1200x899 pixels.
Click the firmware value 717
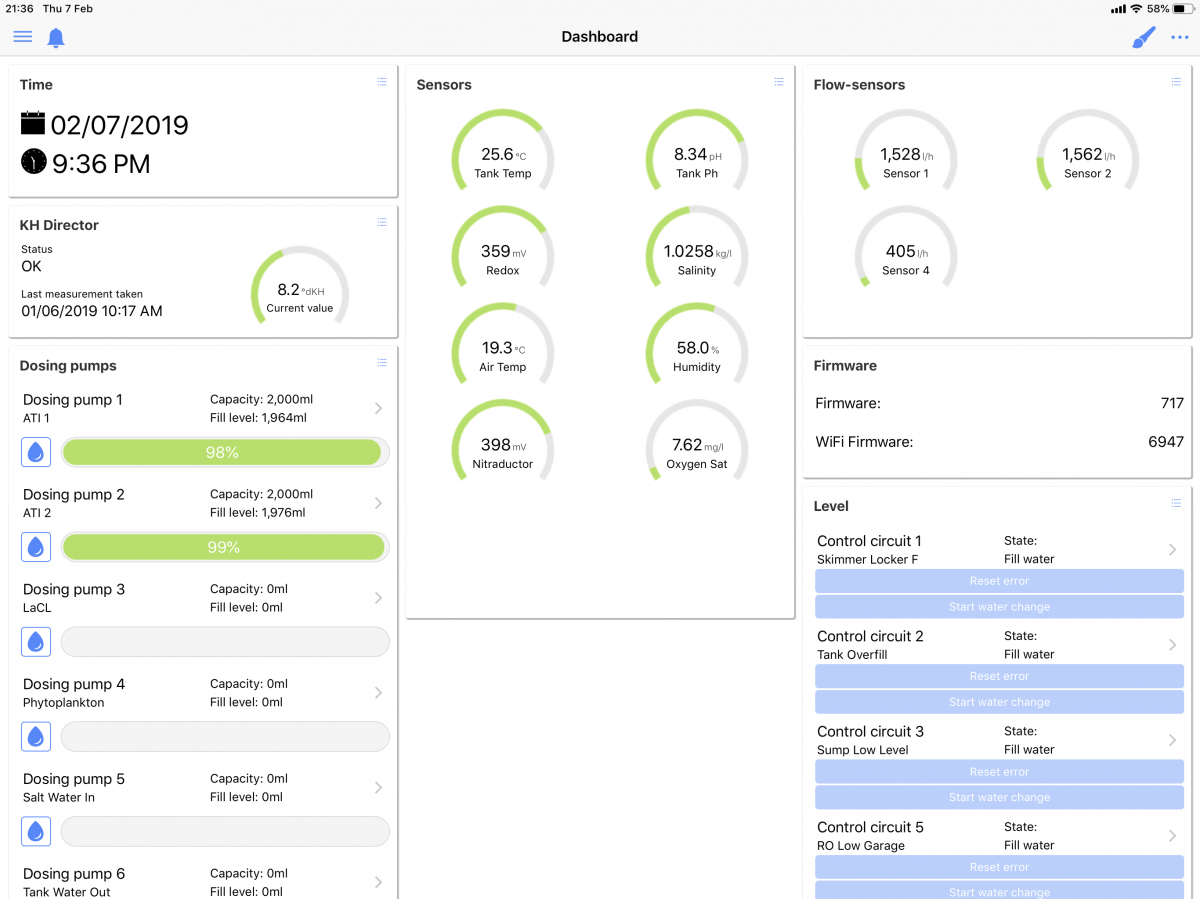pyautogui.click(x=1173, y=404)
